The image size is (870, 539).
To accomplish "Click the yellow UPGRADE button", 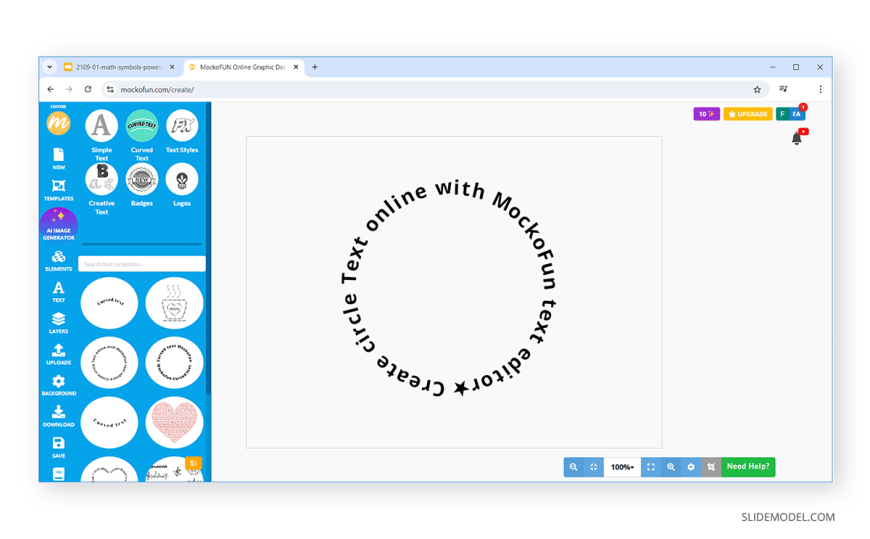I will [747, 114].
